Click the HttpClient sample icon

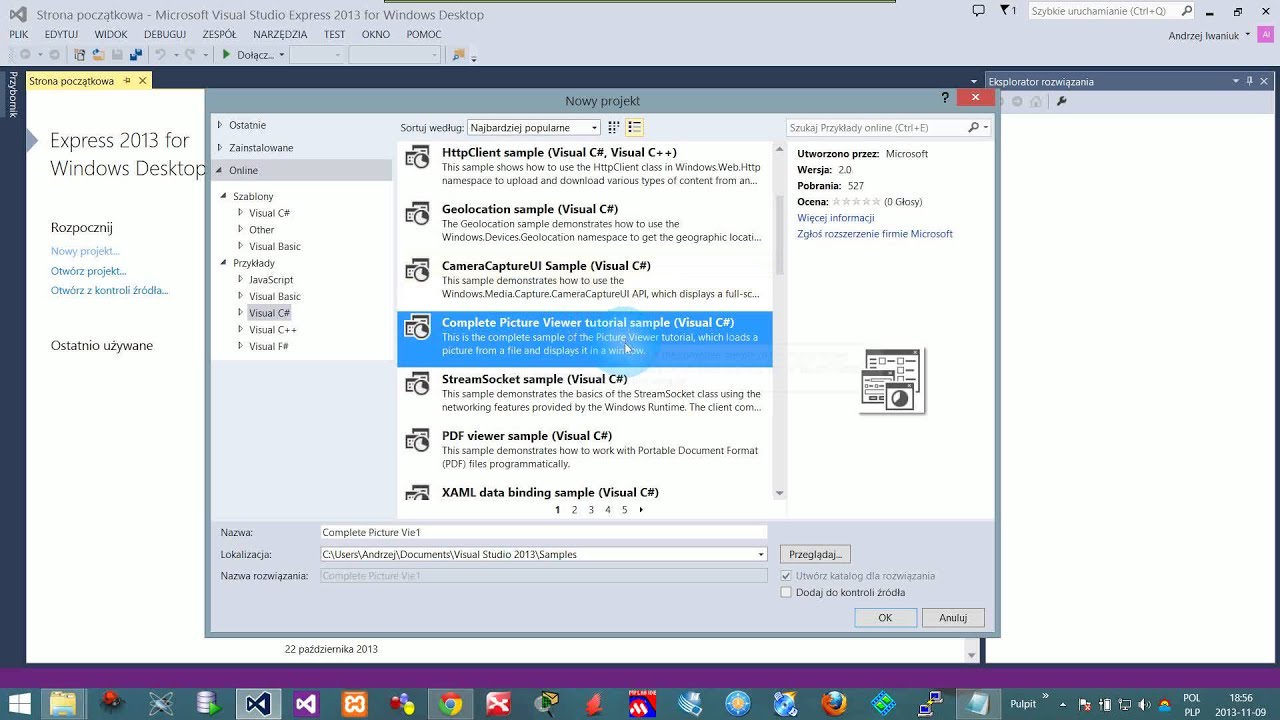(x=417, y=158)
